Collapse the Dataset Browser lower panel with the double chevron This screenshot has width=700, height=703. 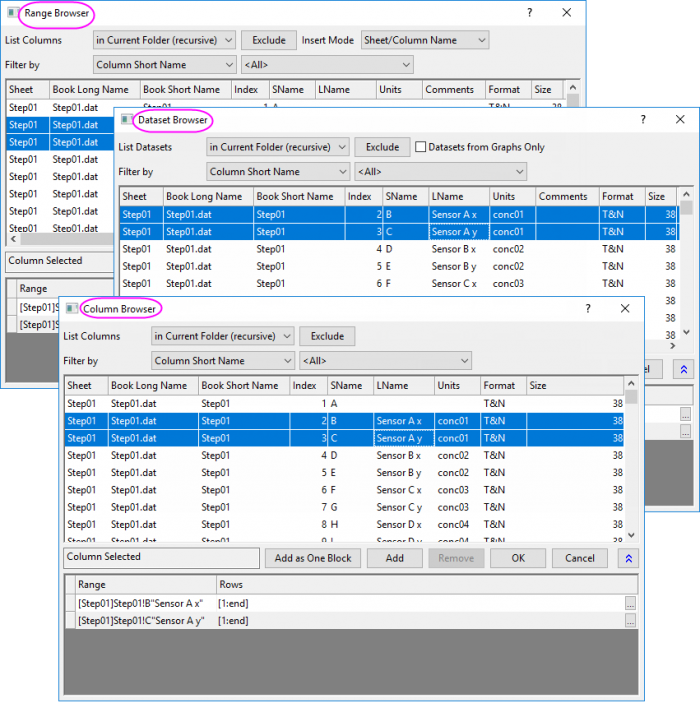683,369
